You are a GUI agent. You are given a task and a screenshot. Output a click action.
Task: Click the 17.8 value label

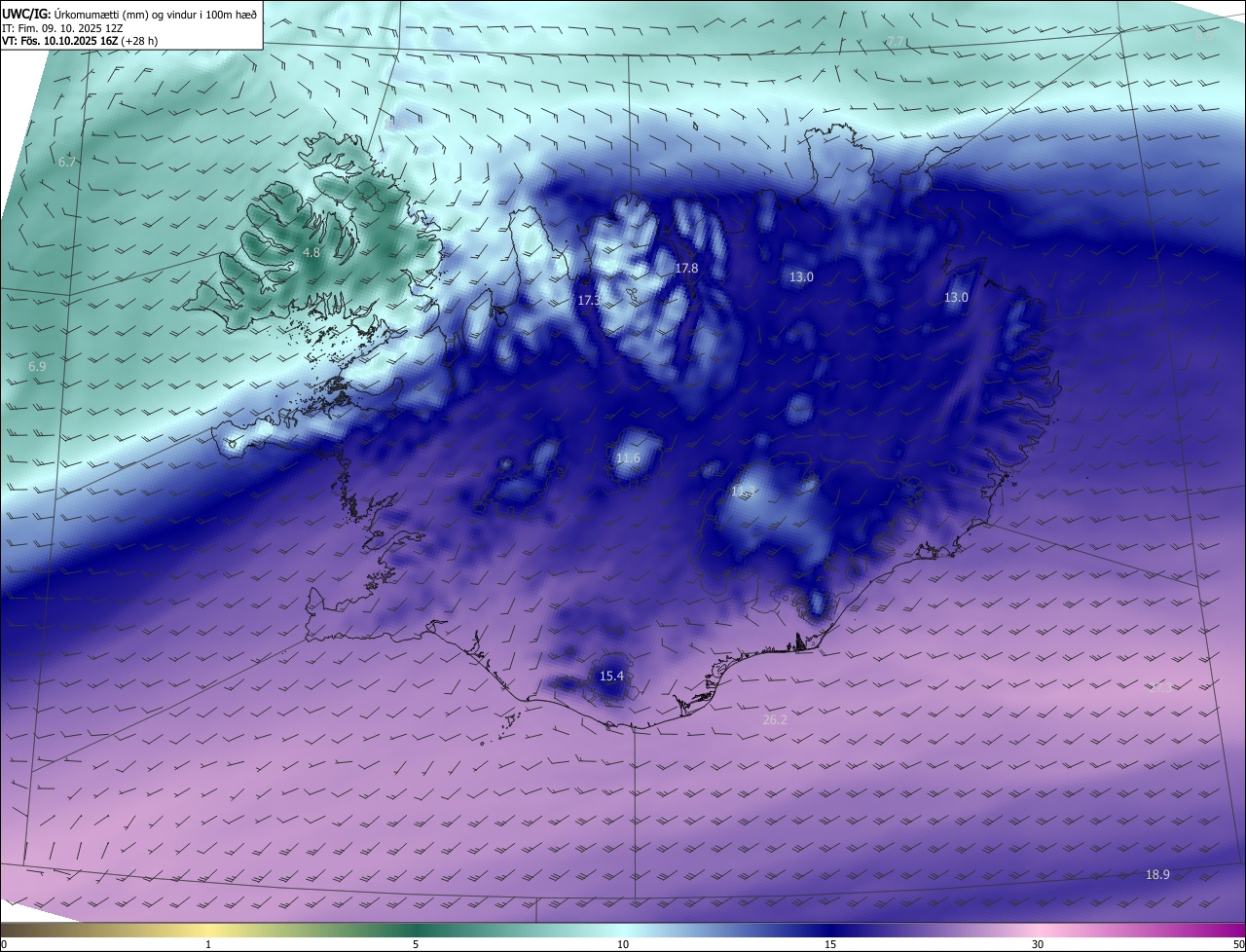point(687,268)
